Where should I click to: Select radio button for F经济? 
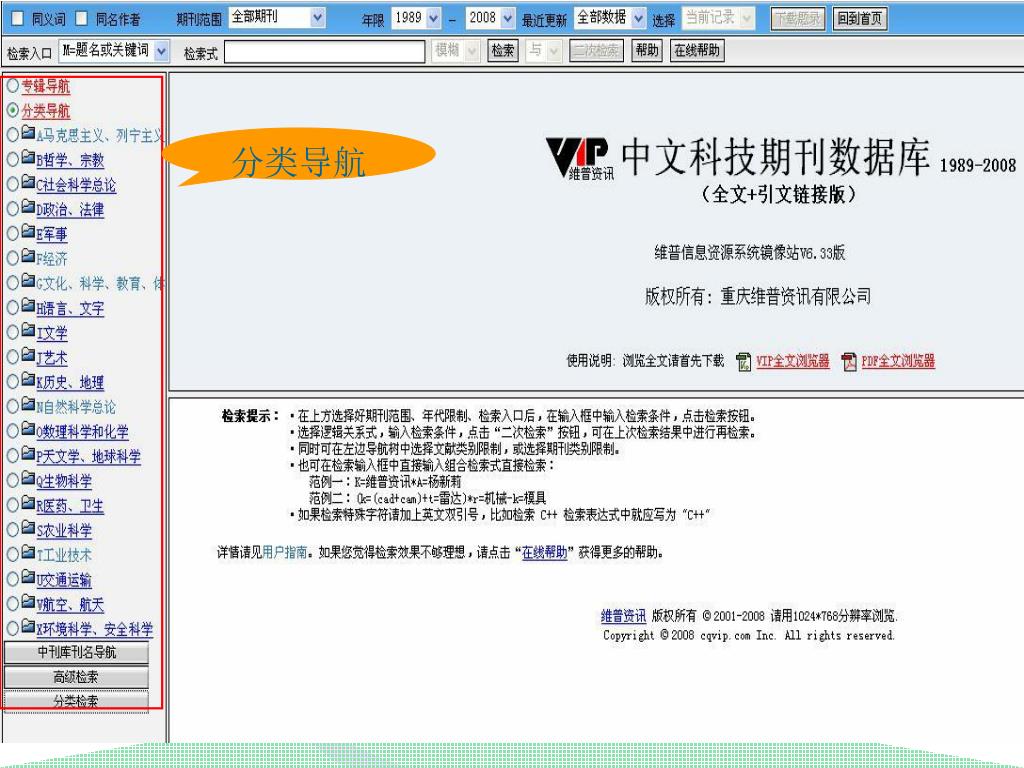(x=12, y=258)
